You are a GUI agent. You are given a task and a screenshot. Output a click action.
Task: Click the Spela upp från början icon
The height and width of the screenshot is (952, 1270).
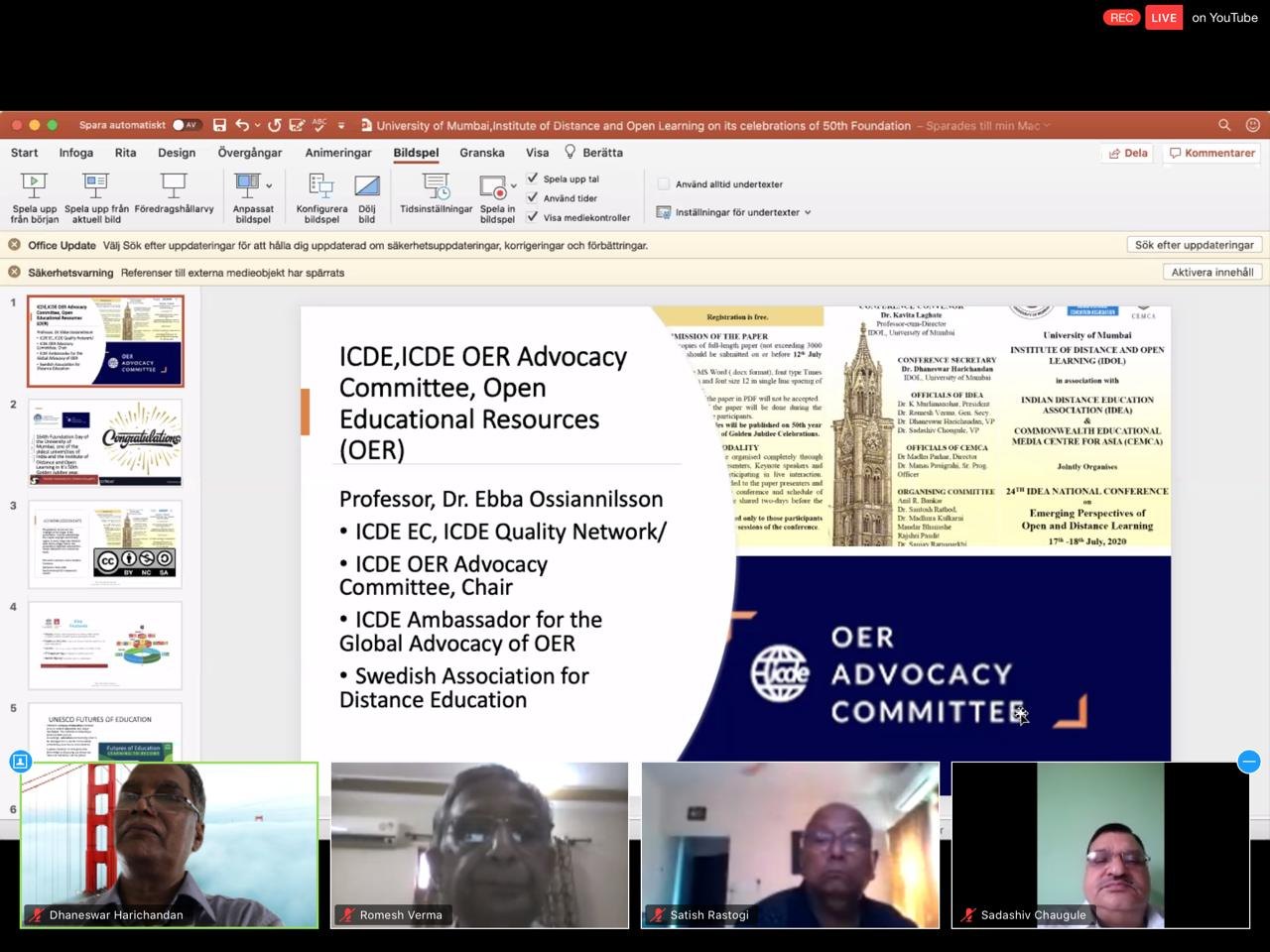pyautogui.click(x=35, y=184)
